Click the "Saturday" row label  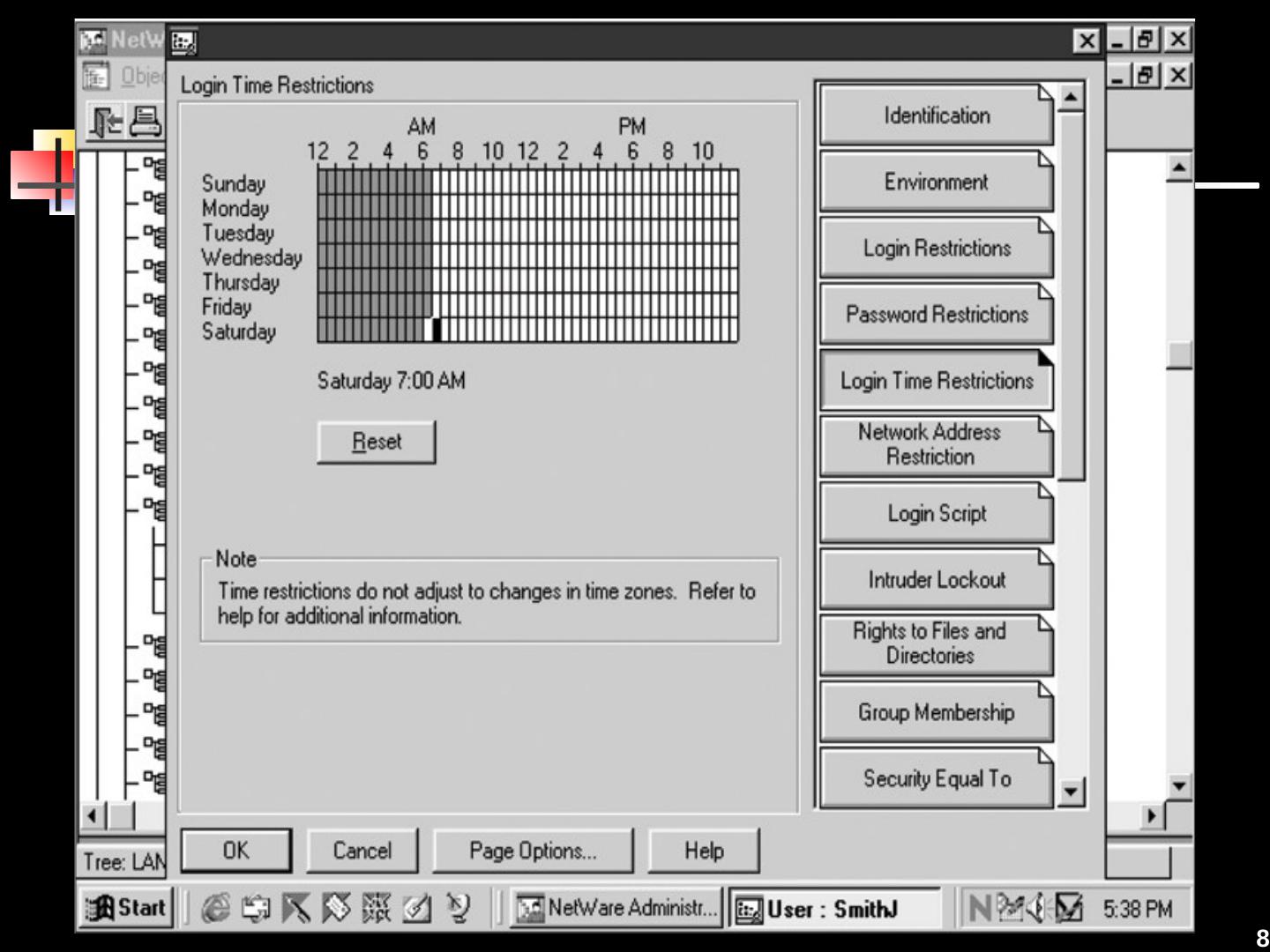239,331
